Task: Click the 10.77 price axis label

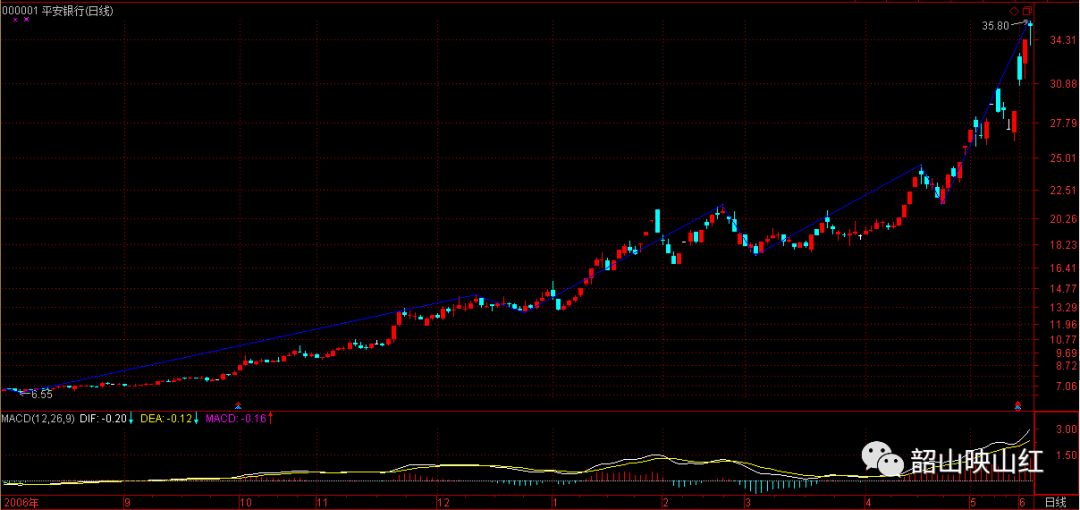Action: 1062,340
